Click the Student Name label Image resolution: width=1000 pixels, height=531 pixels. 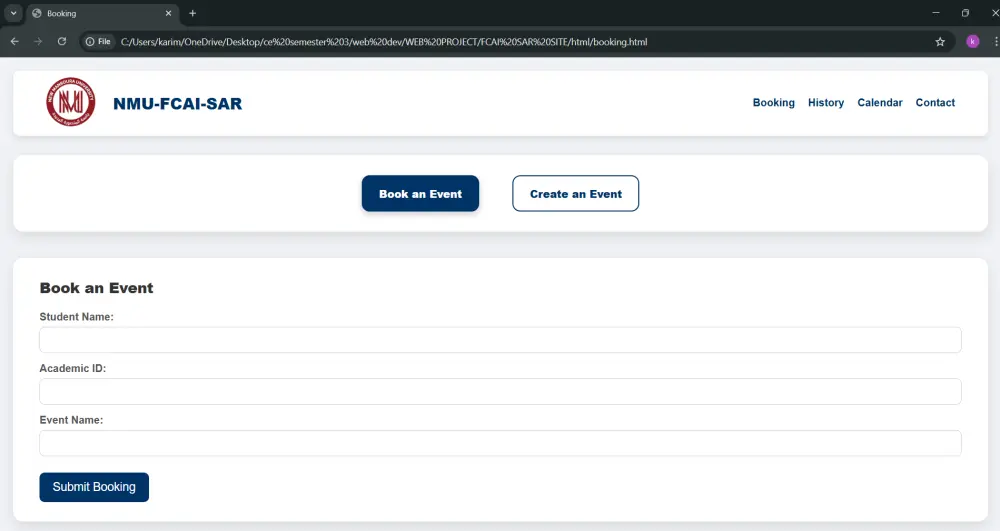77,317
